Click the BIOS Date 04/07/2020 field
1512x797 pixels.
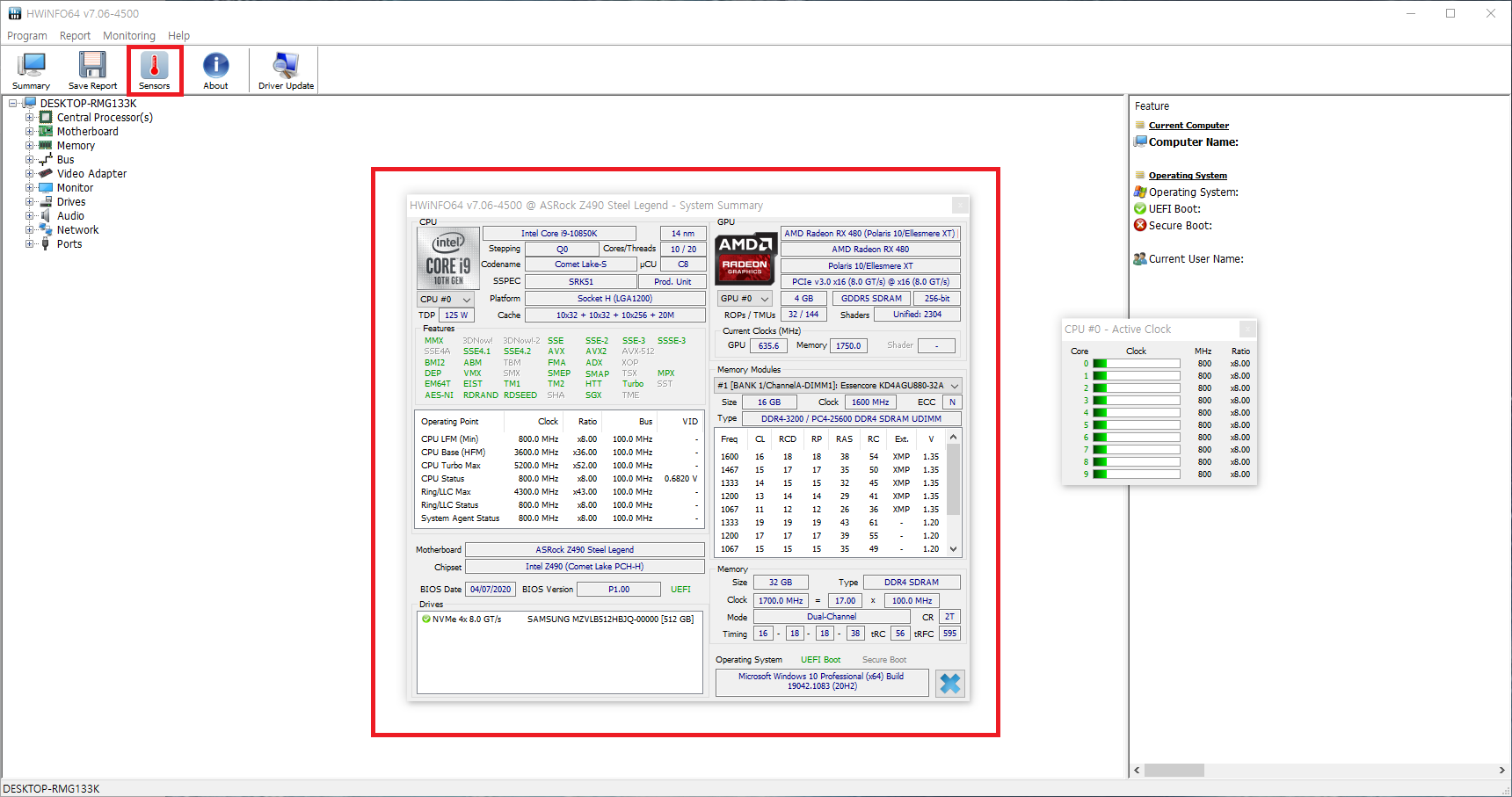[491, 589]
